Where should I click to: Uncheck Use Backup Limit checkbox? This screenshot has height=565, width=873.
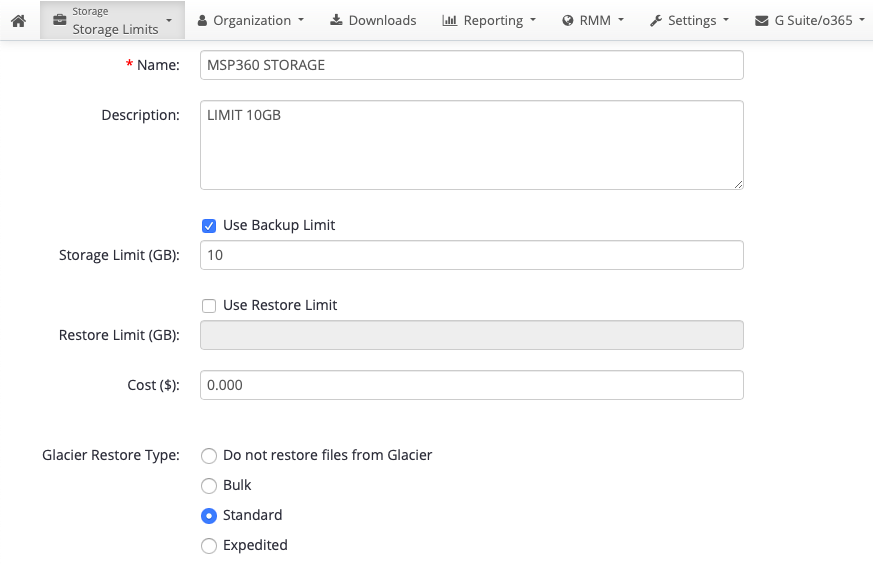point(209,225)
